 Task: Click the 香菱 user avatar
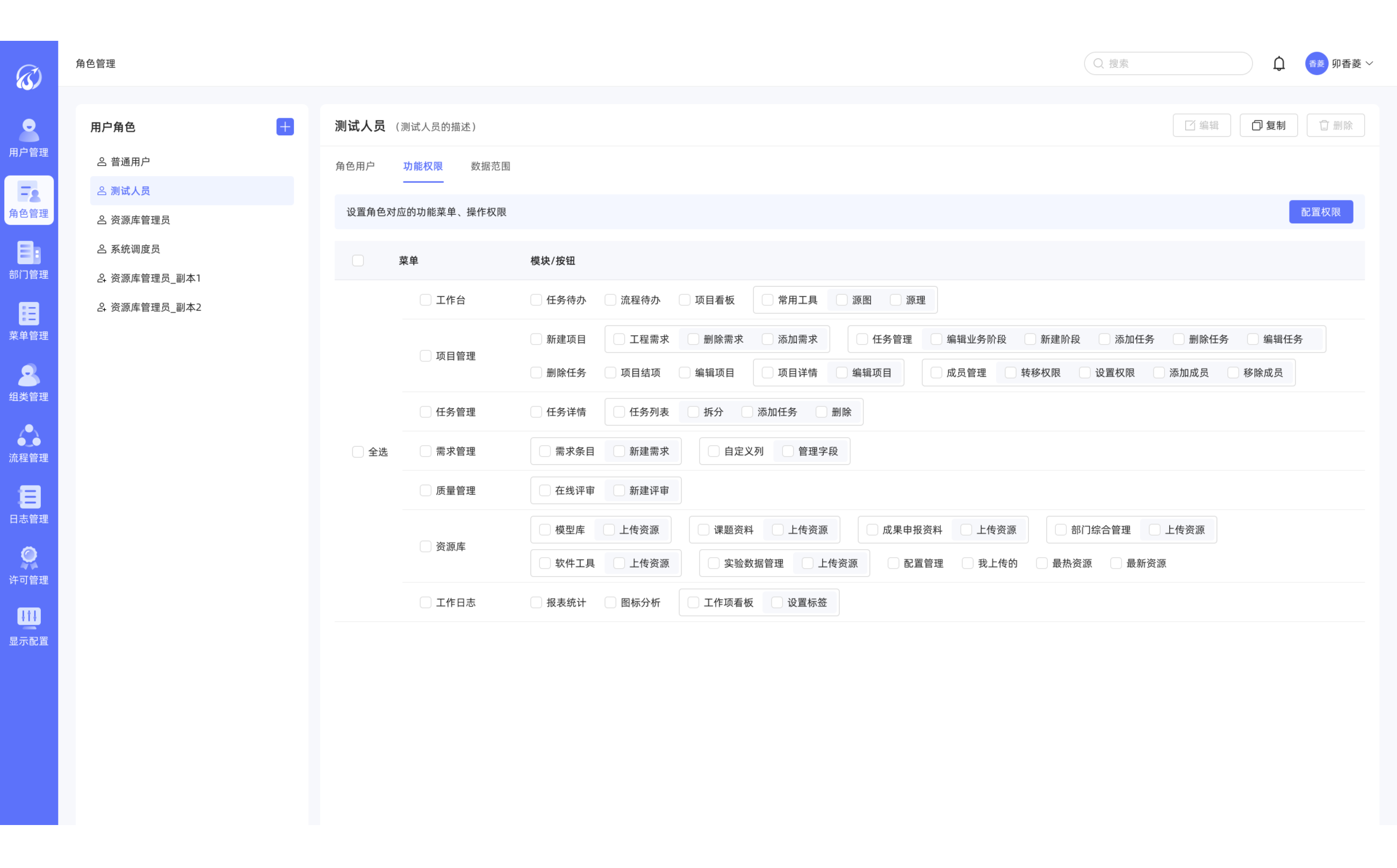coord(1316,63)
